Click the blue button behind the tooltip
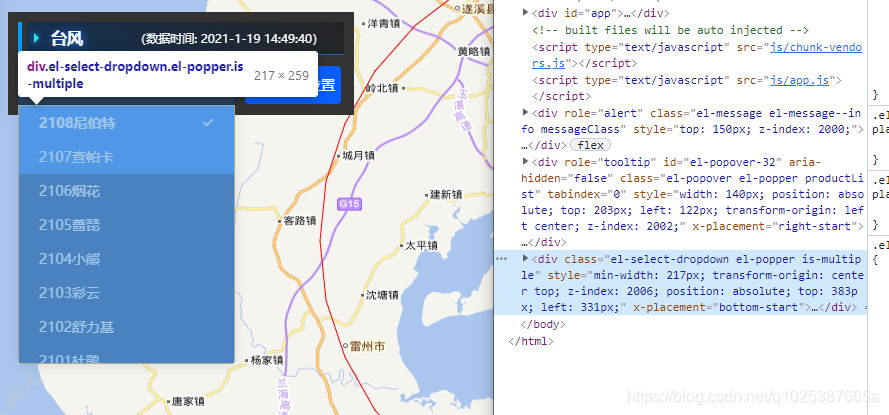The width and height of the screenshot is (889, 415). pos(329,85)
